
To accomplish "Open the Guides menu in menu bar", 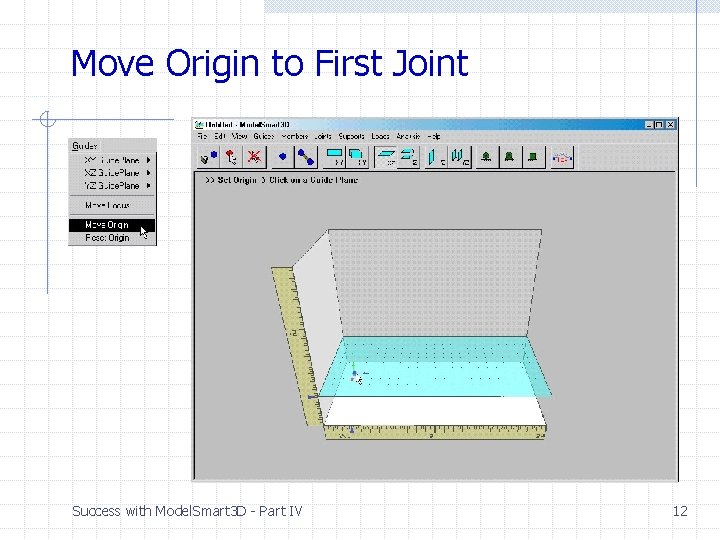I will 264,136.
